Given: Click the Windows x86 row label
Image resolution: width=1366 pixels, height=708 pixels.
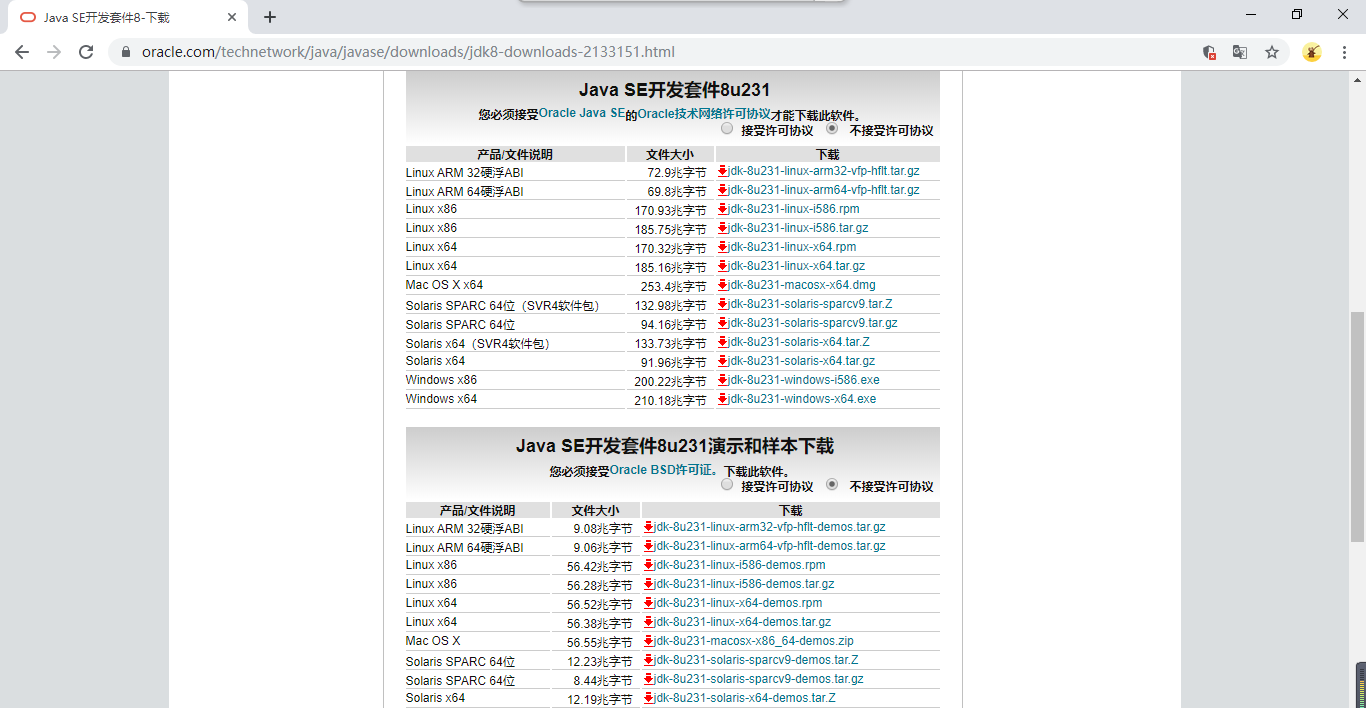Looking at the screenshot, I should click(x=441, y=380).
